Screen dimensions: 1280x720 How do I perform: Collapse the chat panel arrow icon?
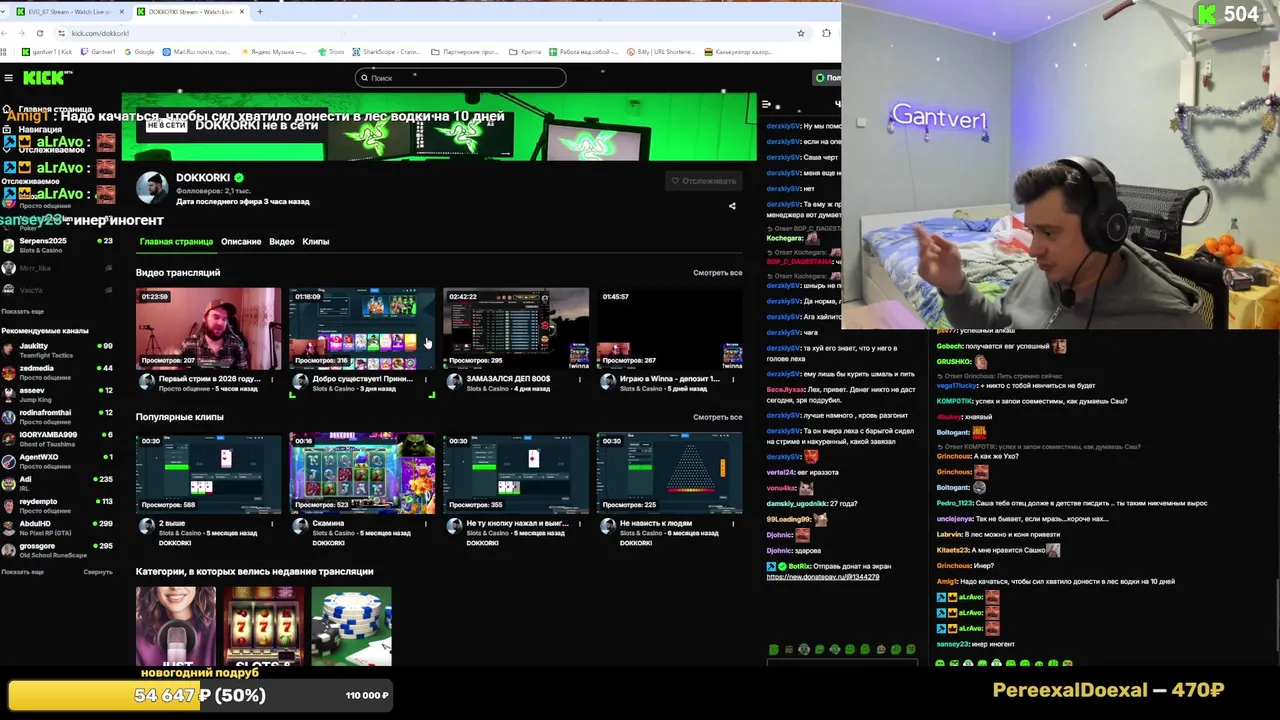coord(766,104)
